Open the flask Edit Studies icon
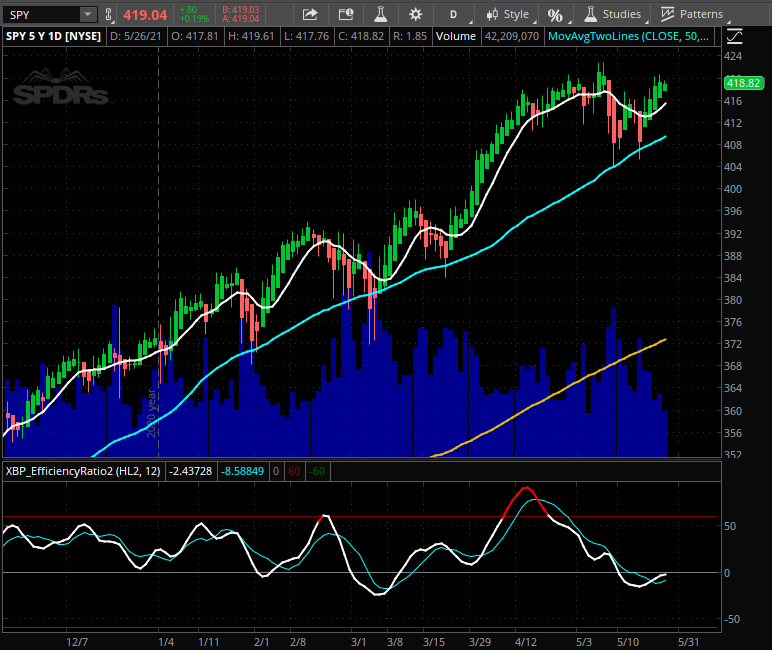The image size is (772, 650). (x=379, y=15)
